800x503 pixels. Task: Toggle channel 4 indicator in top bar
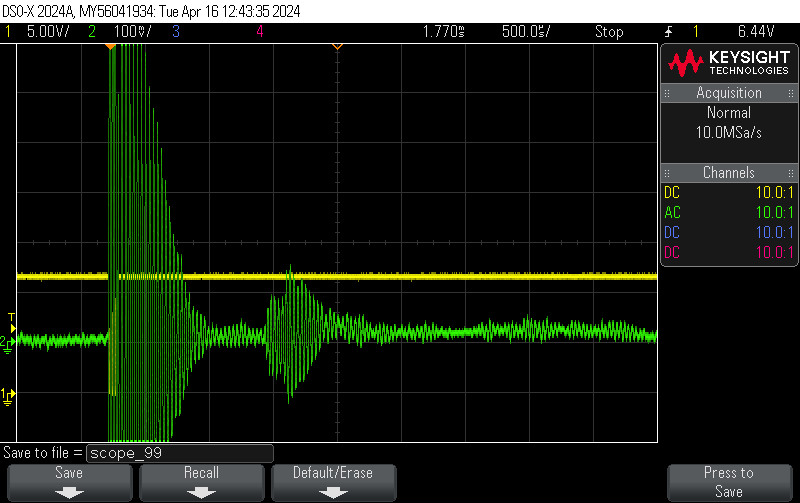[260, 31]
